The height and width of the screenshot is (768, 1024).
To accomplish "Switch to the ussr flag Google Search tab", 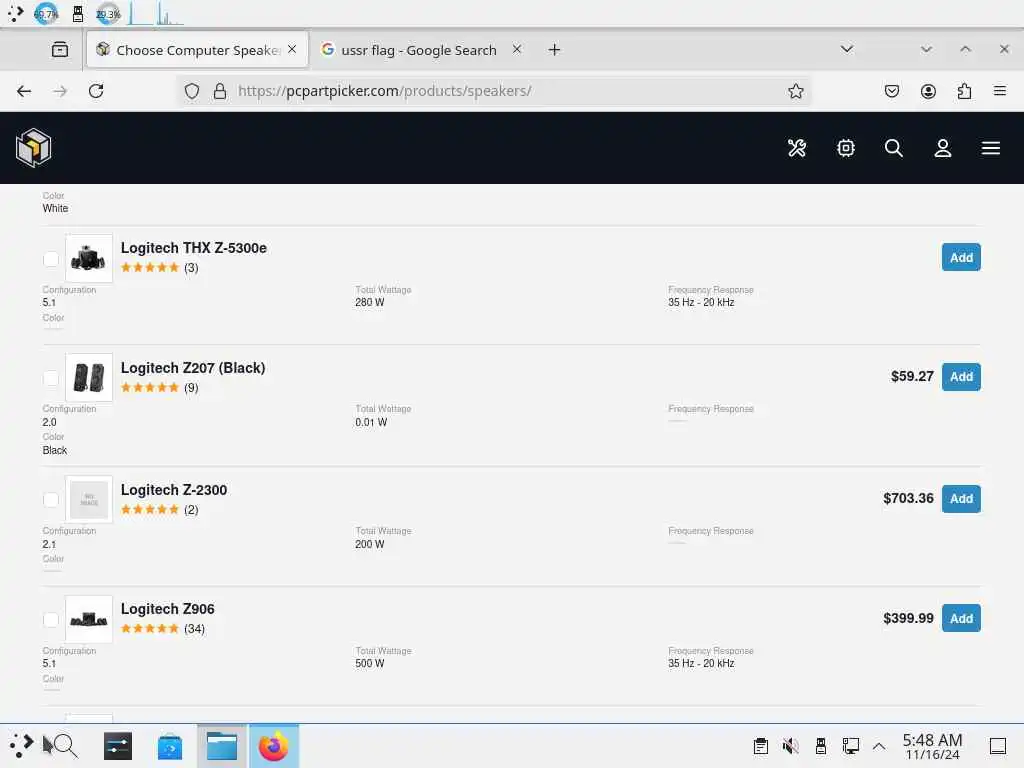I will pyautogui.click(x=419, y=50).
